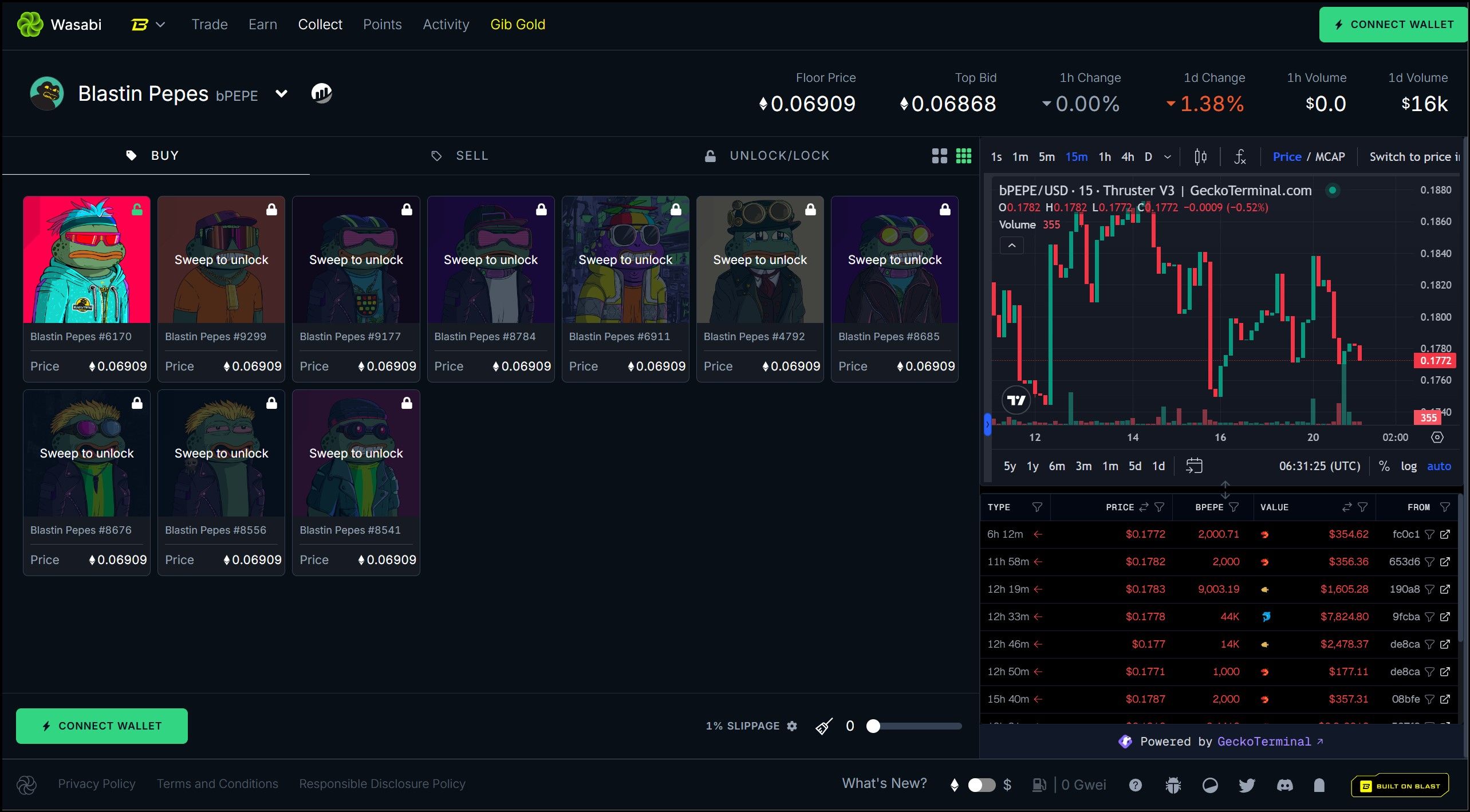Open GeckoTerminal powered-by link
Screen dimensions: 1470x812
click(x=1264, y=742)
